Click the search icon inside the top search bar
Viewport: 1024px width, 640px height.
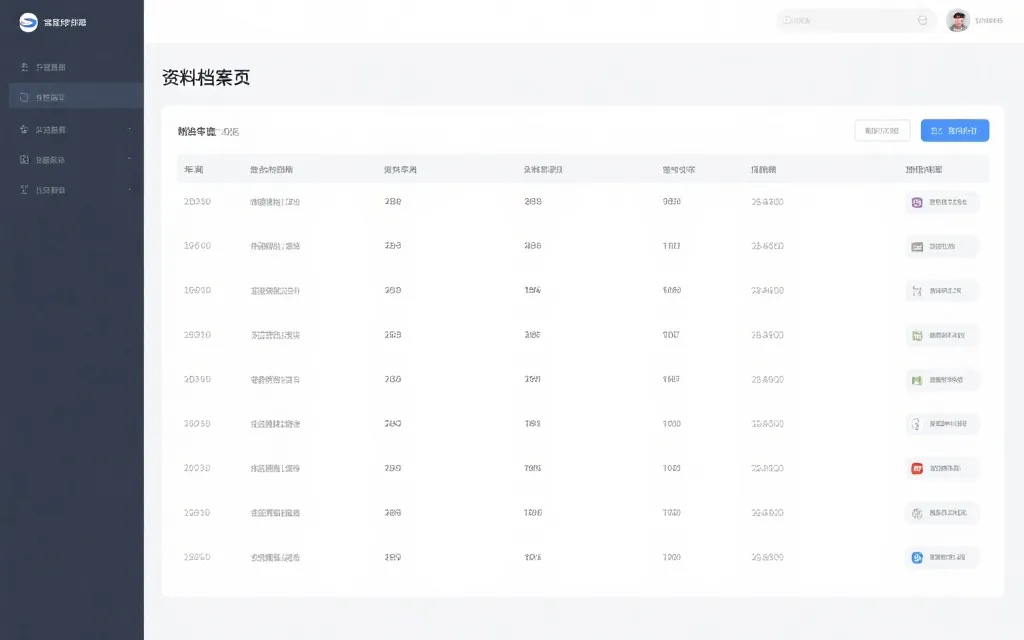pyautogui.click(x=922, y=20)
